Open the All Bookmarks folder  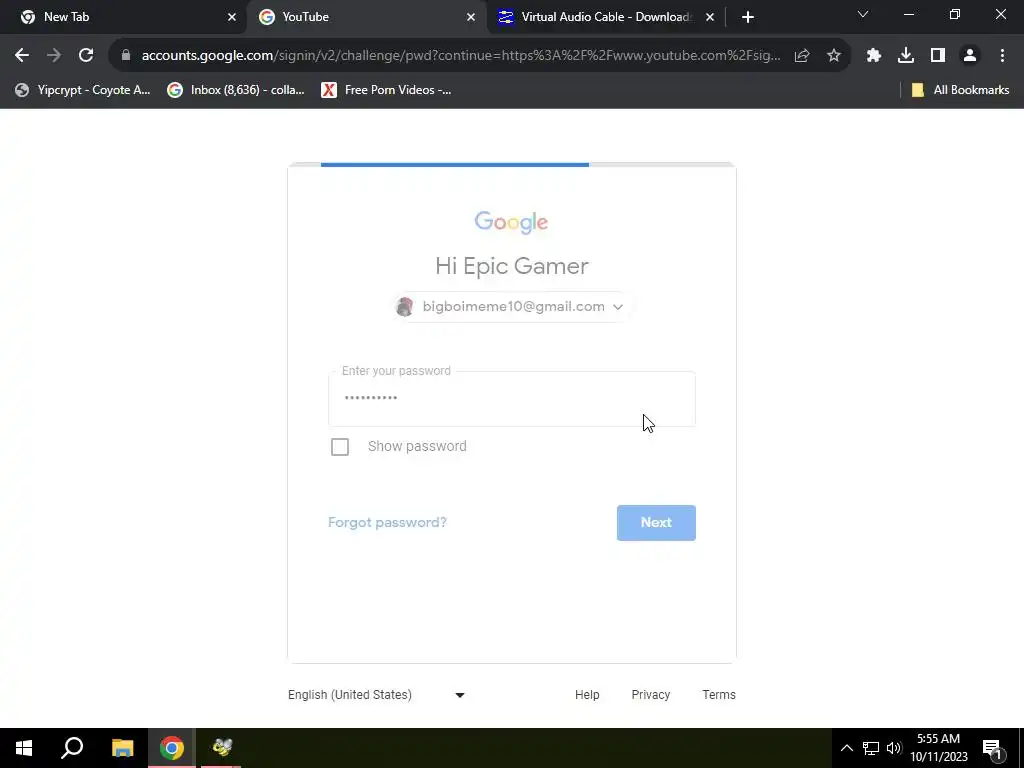coord(960,90)
